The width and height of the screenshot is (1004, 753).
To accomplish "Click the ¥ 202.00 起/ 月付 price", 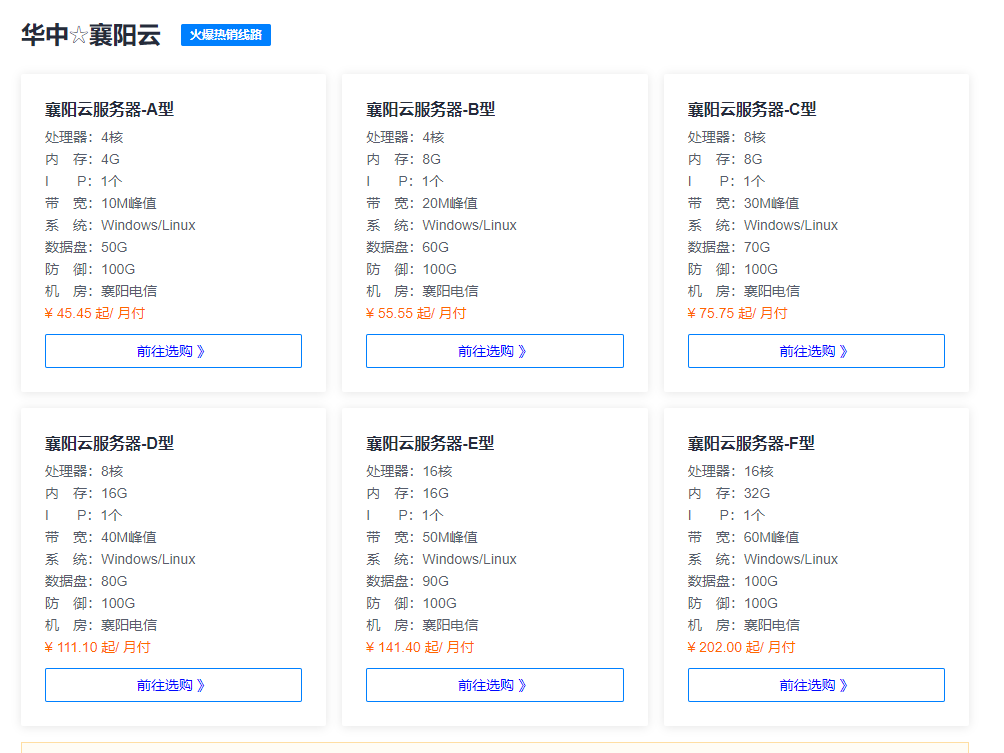I will point(741,647).
